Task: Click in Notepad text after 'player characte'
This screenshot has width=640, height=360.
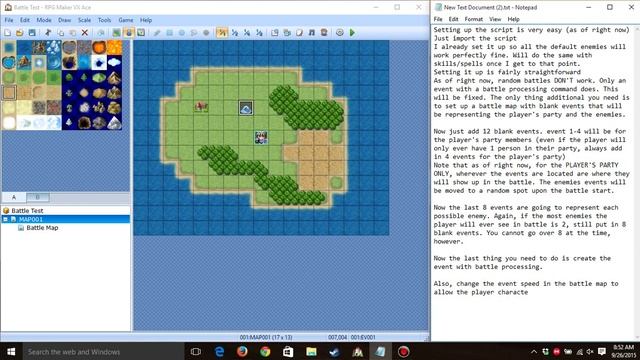Action: (529, 292)
